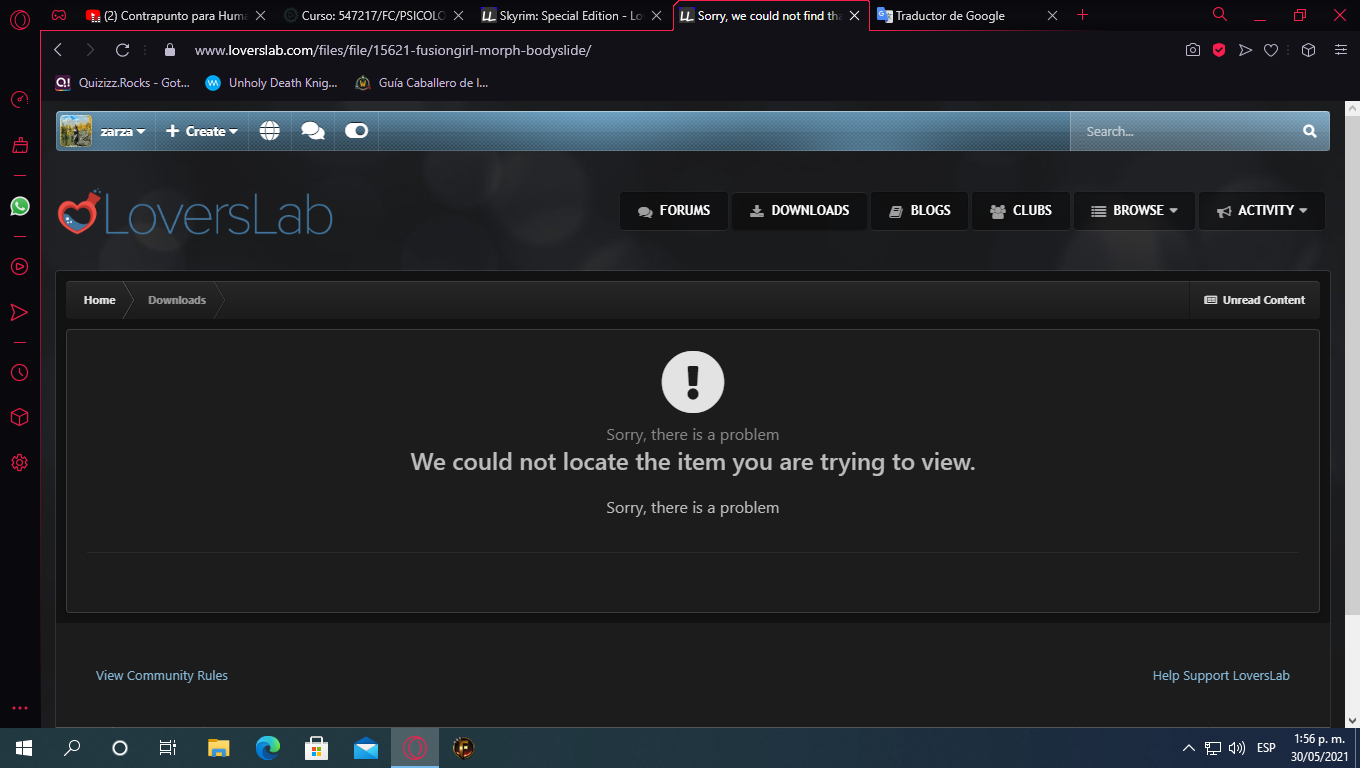View site security padlock info
The width and height of the screenshot is (1360, 768).
tap(169, 50)
